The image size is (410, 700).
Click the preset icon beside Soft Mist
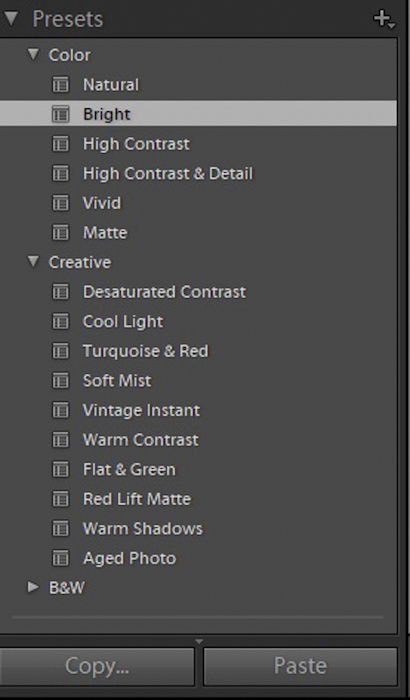click(60, 381)
